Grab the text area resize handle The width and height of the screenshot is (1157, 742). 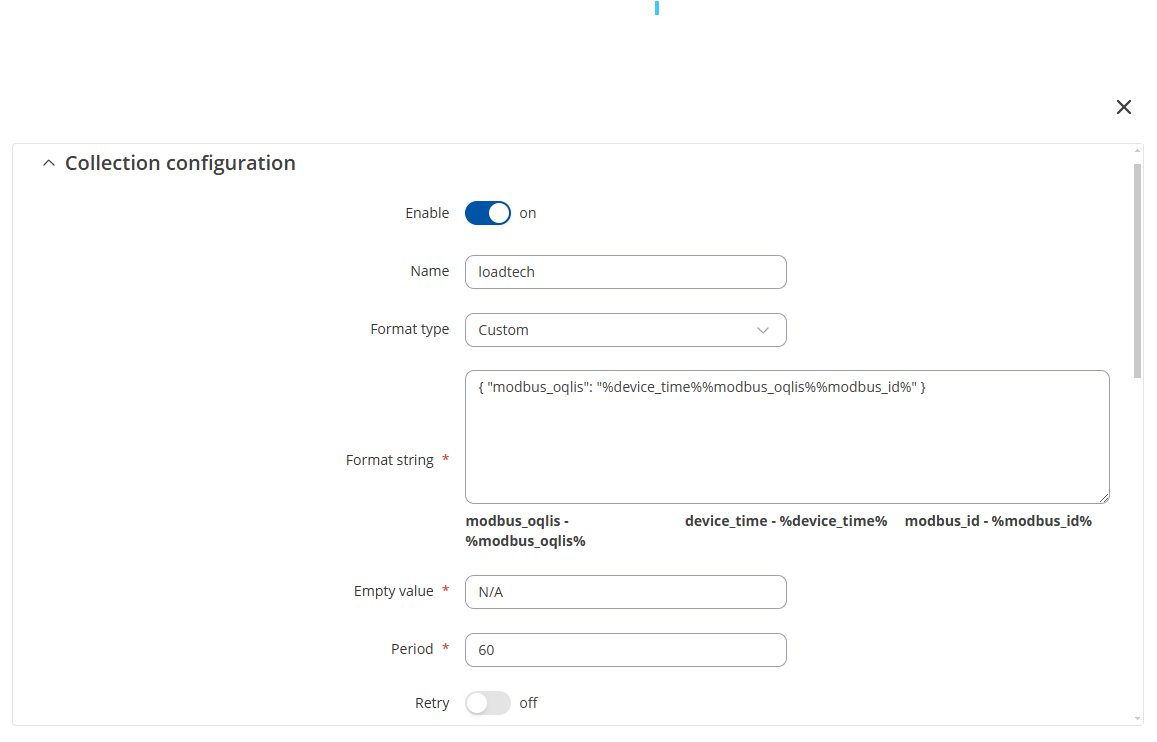pyautogui.click(x=1104, y=499)
